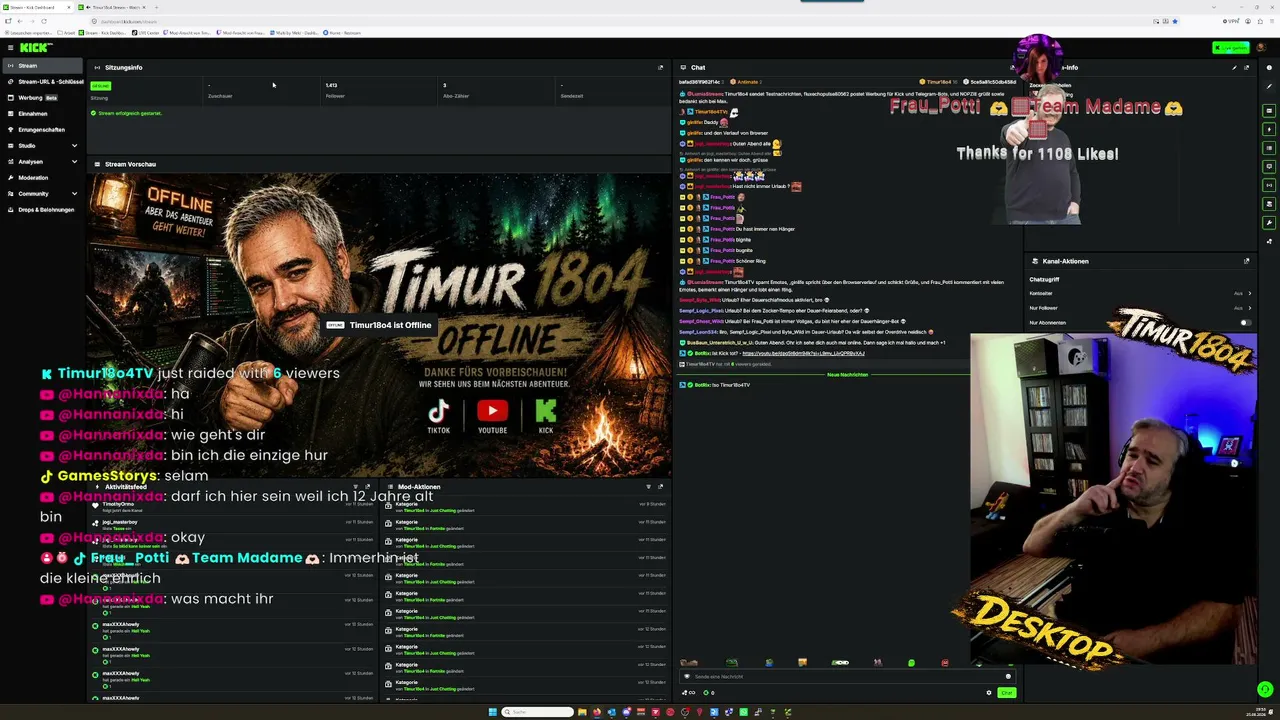Open Home - Restream bookmark

[x=341, y=33]
